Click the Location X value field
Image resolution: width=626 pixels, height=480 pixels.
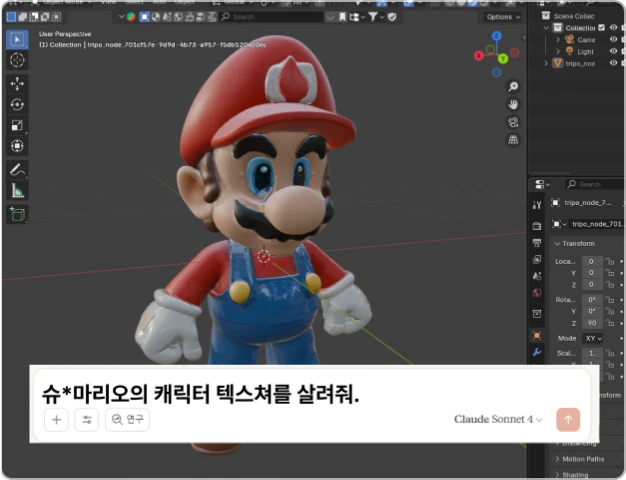point(592,262)
